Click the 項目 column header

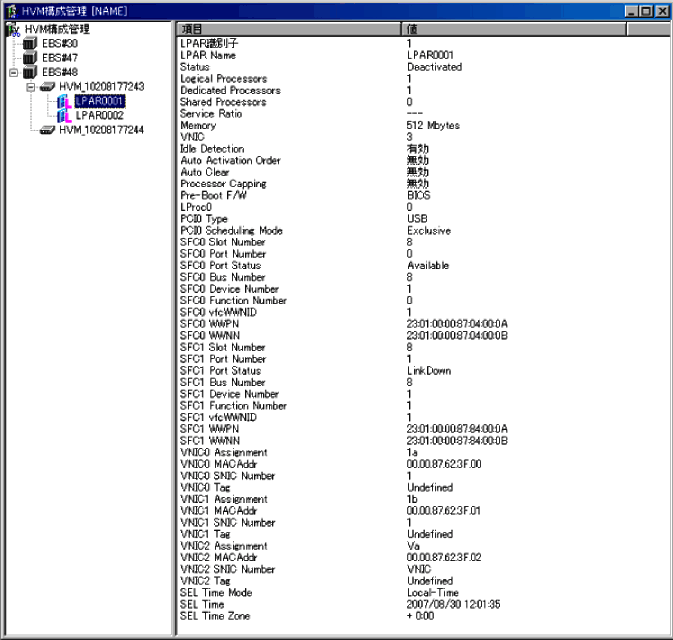289,29
